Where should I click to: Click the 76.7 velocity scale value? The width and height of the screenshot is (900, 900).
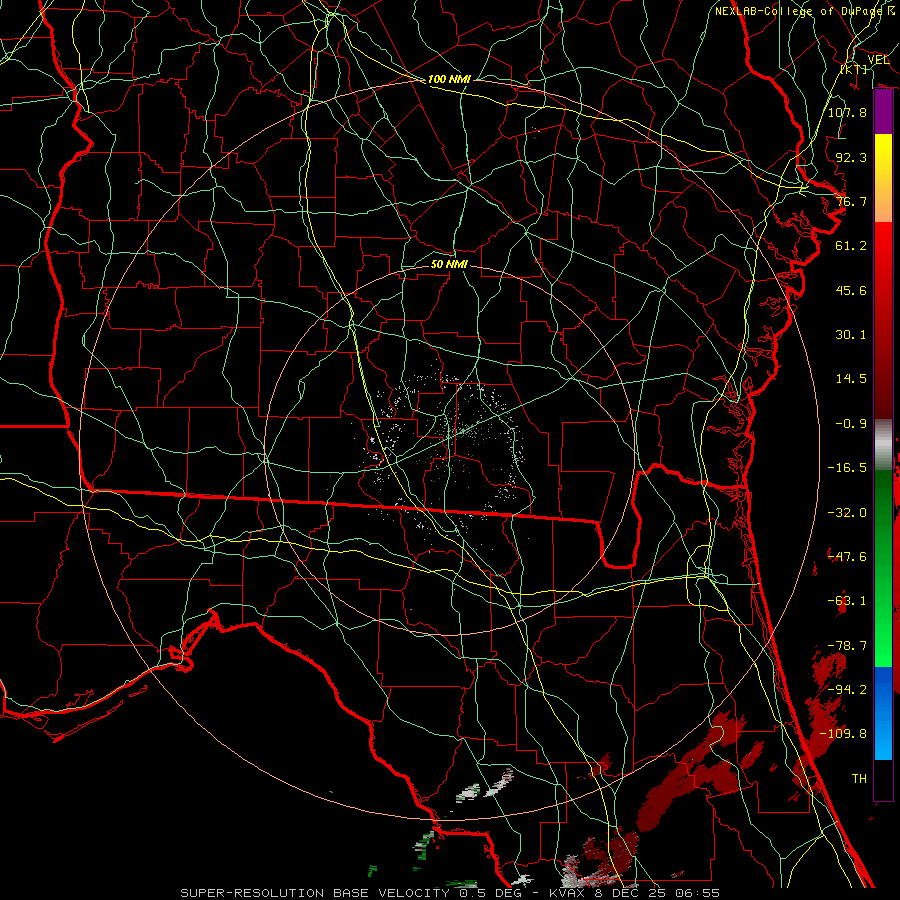[851, 201]
